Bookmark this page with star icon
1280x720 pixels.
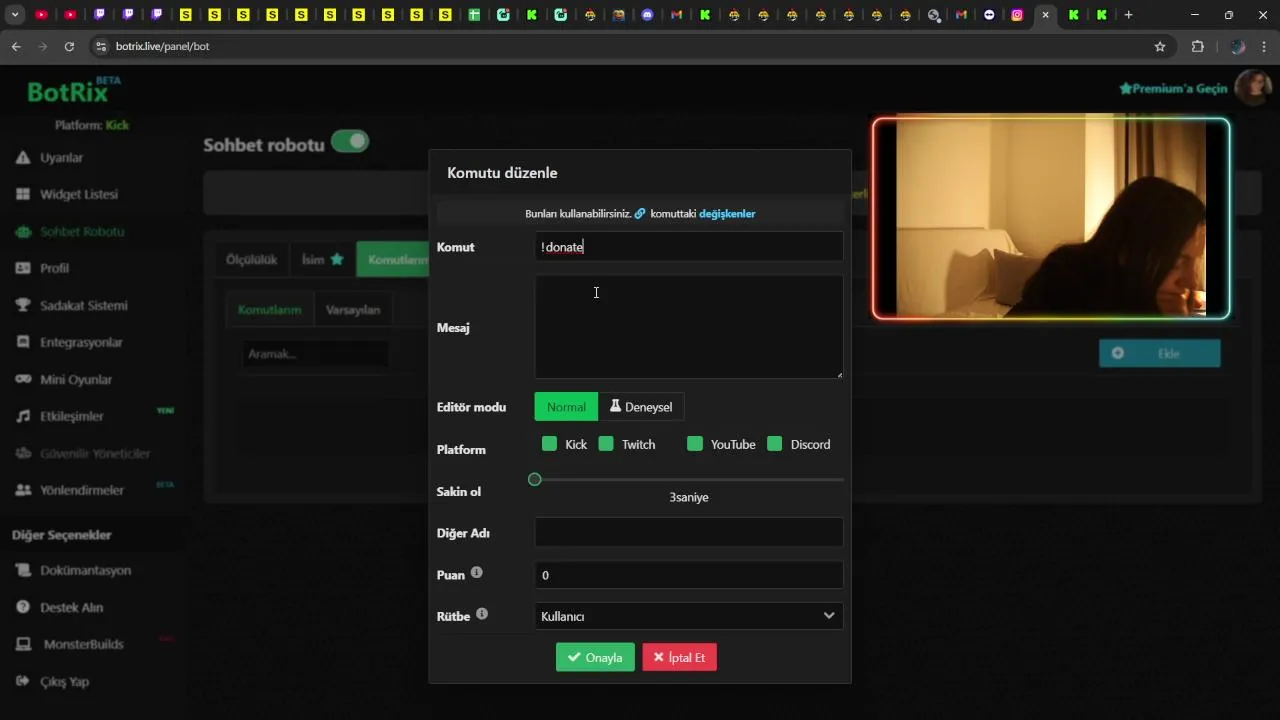coord(1160,46)
